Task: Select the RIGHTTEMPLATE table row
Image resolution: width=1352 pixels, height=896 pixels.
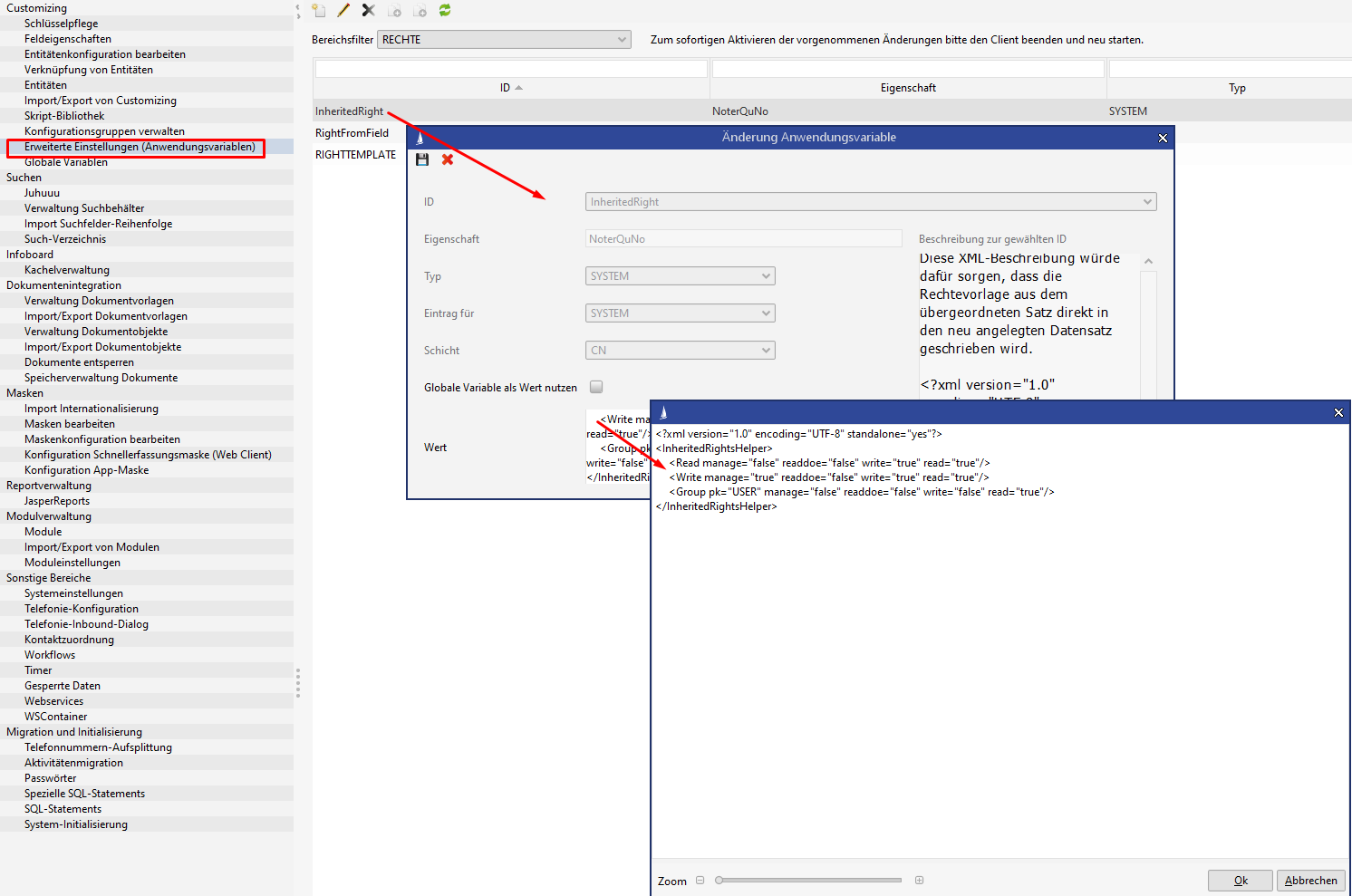Action: (x=356, y=155)
